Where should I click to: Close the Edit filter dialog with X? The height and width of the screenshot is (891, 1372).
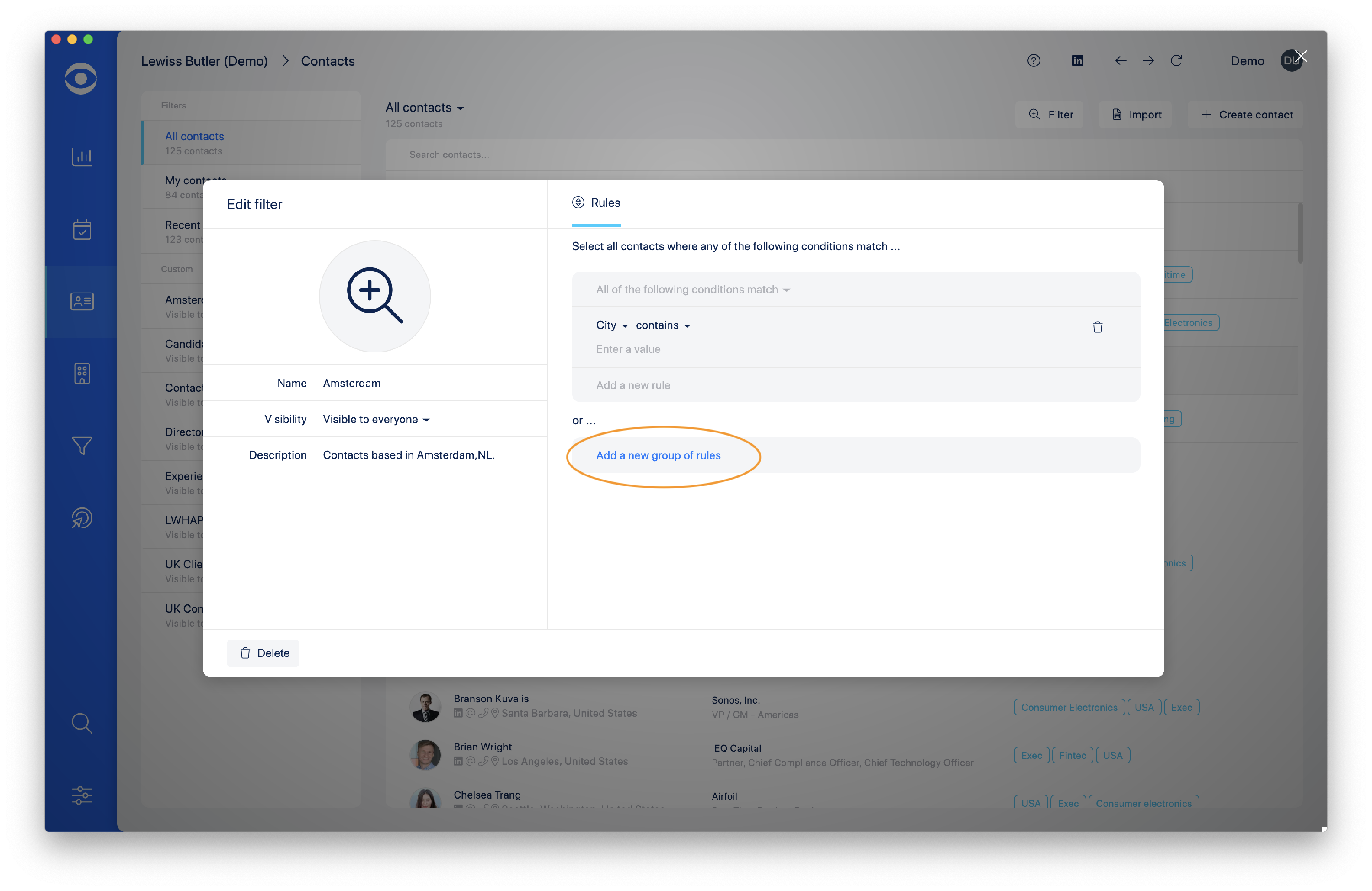coord(1301,57)
